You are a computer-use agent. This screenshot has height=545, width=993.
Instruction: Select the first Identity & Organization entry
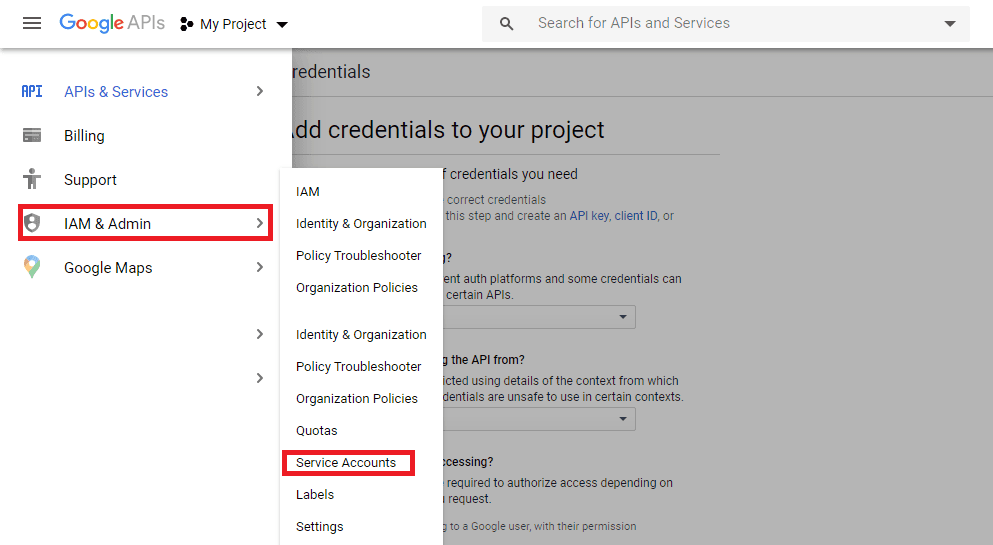361,223
